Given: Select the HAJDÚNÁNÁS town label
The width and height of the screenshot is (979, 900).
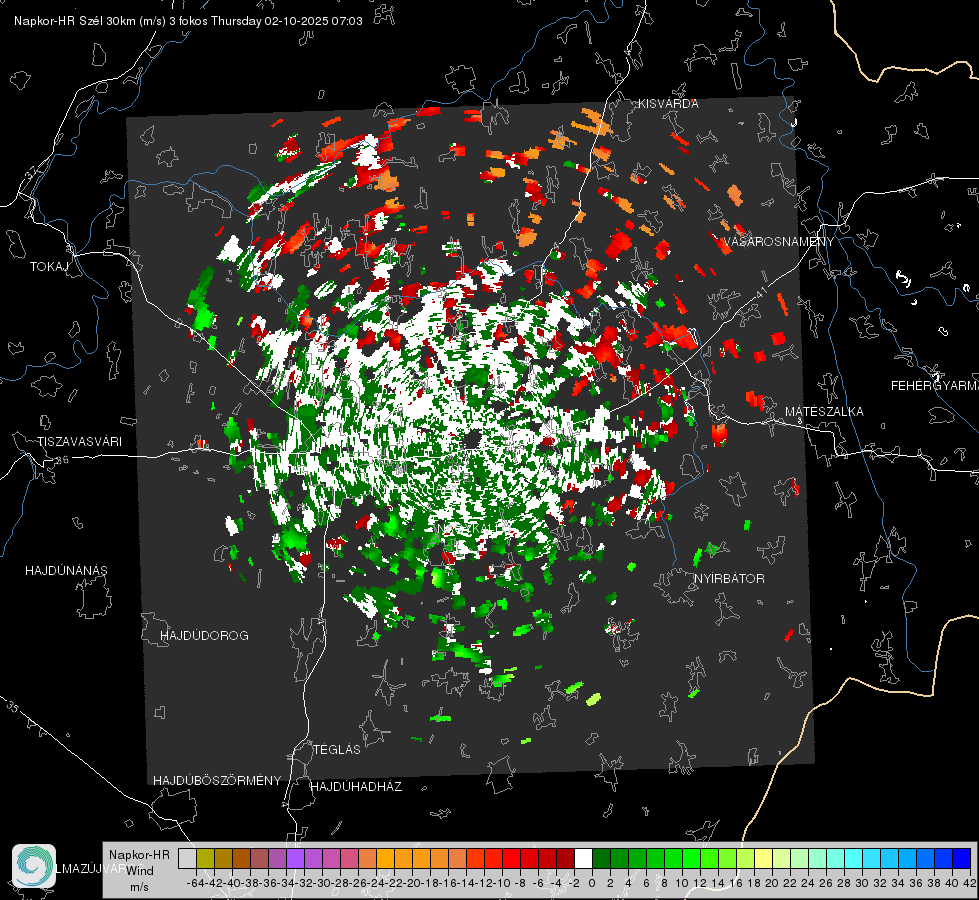Looking at the screenshot, I should click(x=66, y=571).
